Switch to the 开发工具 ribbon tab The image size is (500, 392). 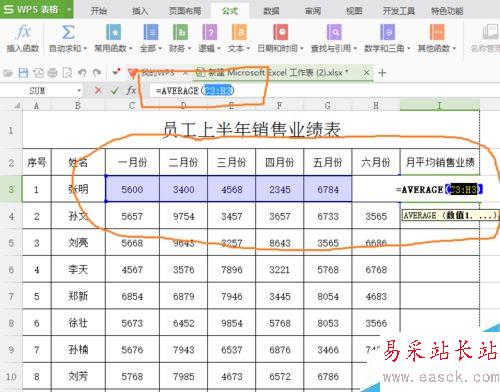click(x=399, y=11)
